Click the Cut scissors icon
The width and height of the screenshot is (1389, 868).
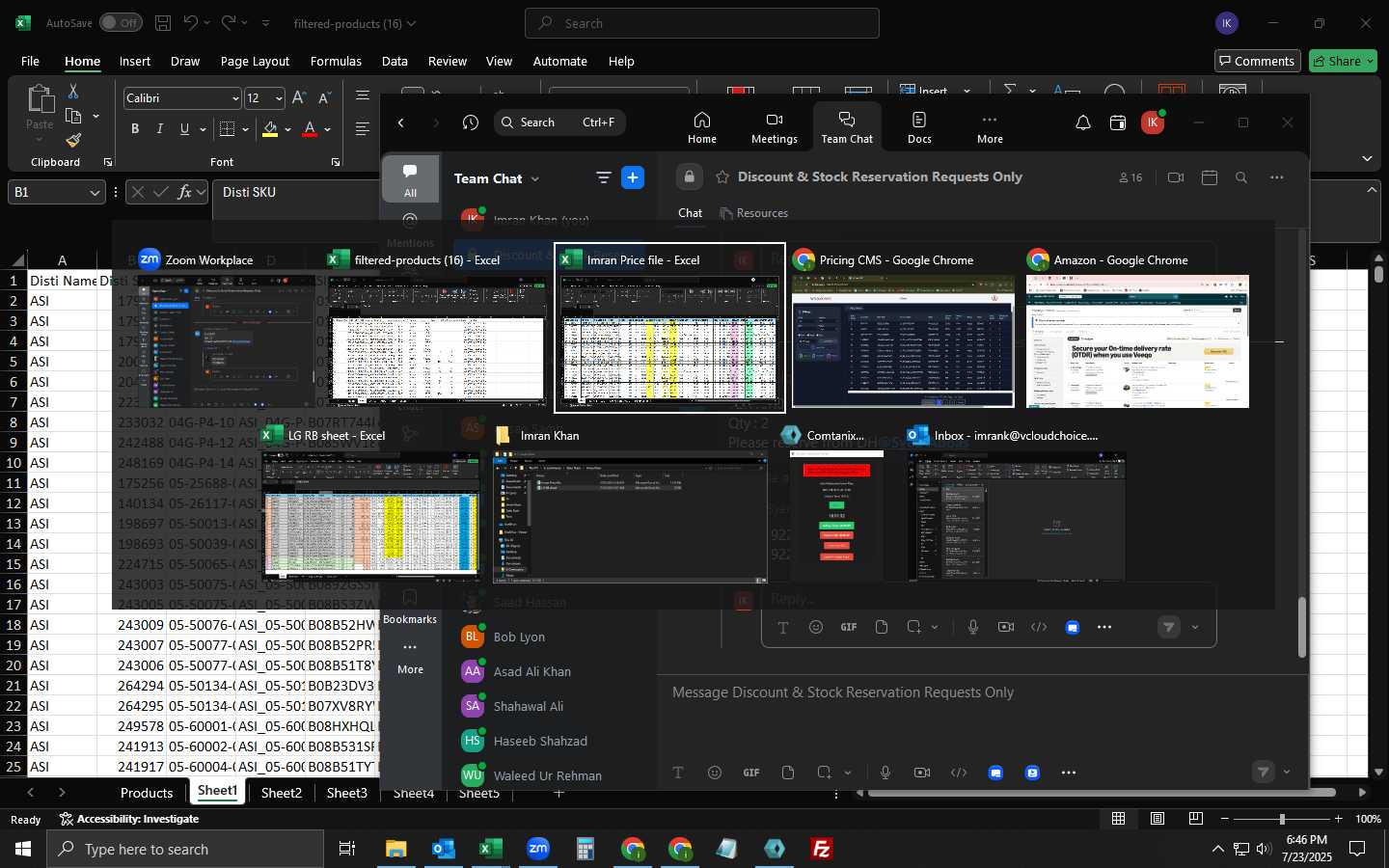pyautogui.click(x=73, y=91)
